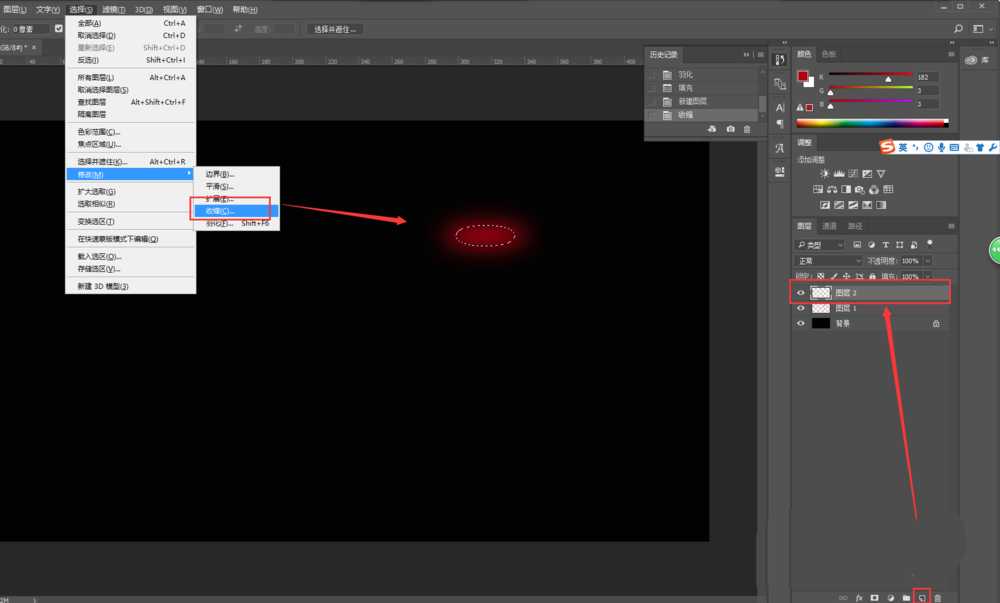Toggle visibility of 图层 1 layer
Viewport: 1000px width, 603px height.
(800, 308)
